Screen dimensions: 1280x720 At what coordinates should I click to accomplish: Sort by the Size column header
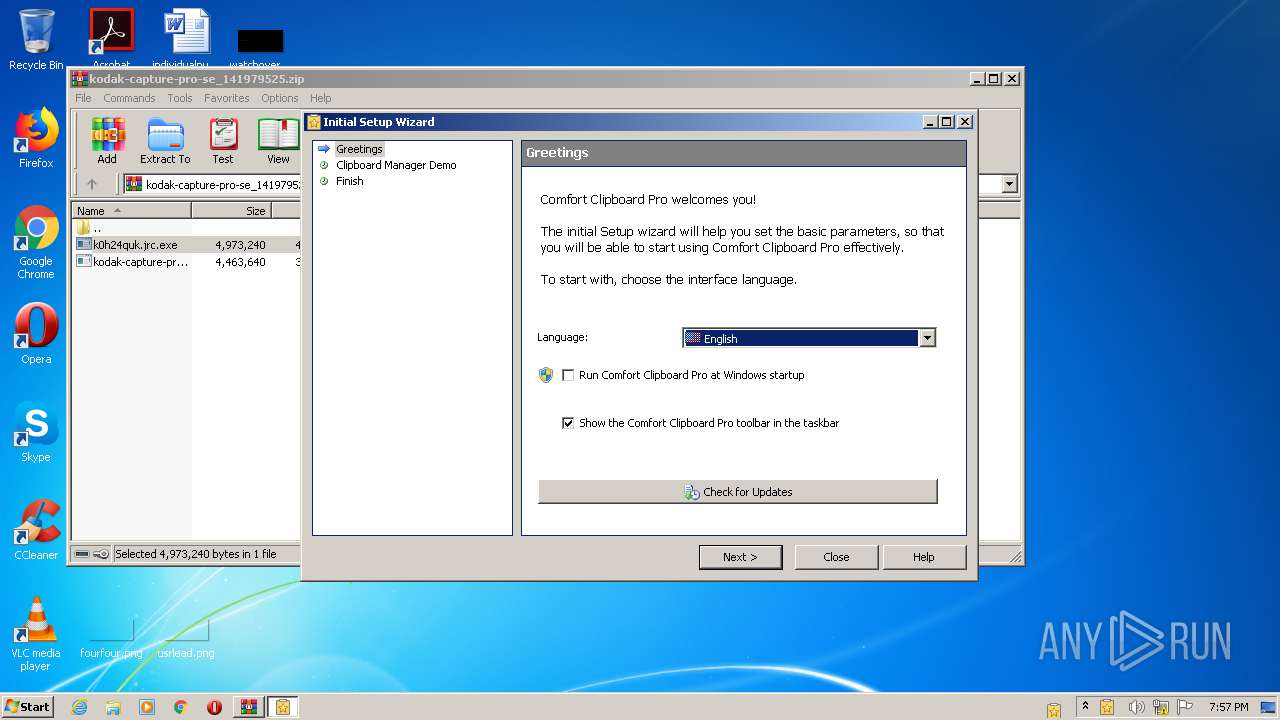pyautogui.click(x=231, y=211)
